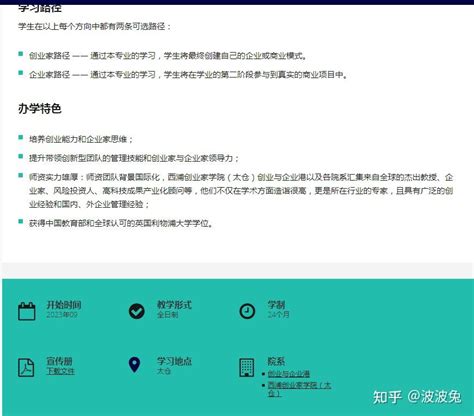Image resolution: width=474 pixels, height=416 pixels.
Task: Click the 办学特色 section heading
Action: click(x=40, y=109)
